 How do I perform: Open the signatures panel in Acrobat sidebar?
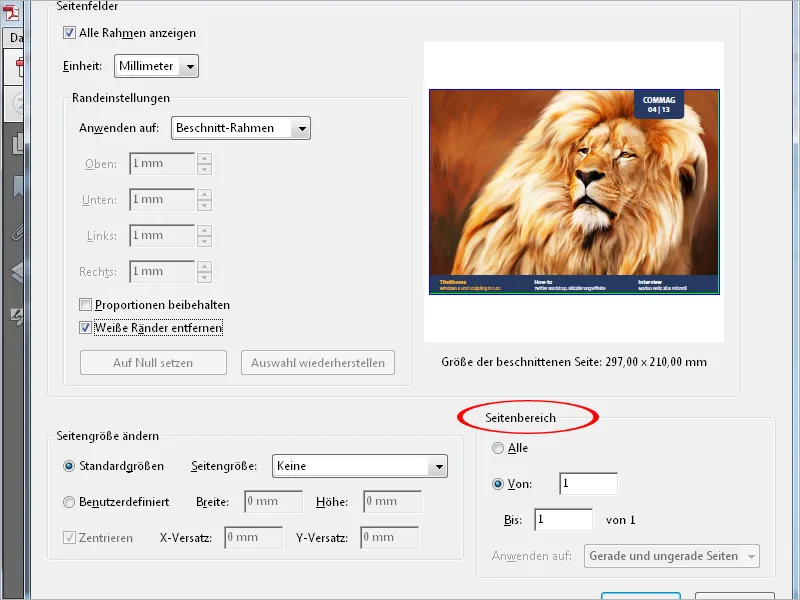[x=17, y=316]
